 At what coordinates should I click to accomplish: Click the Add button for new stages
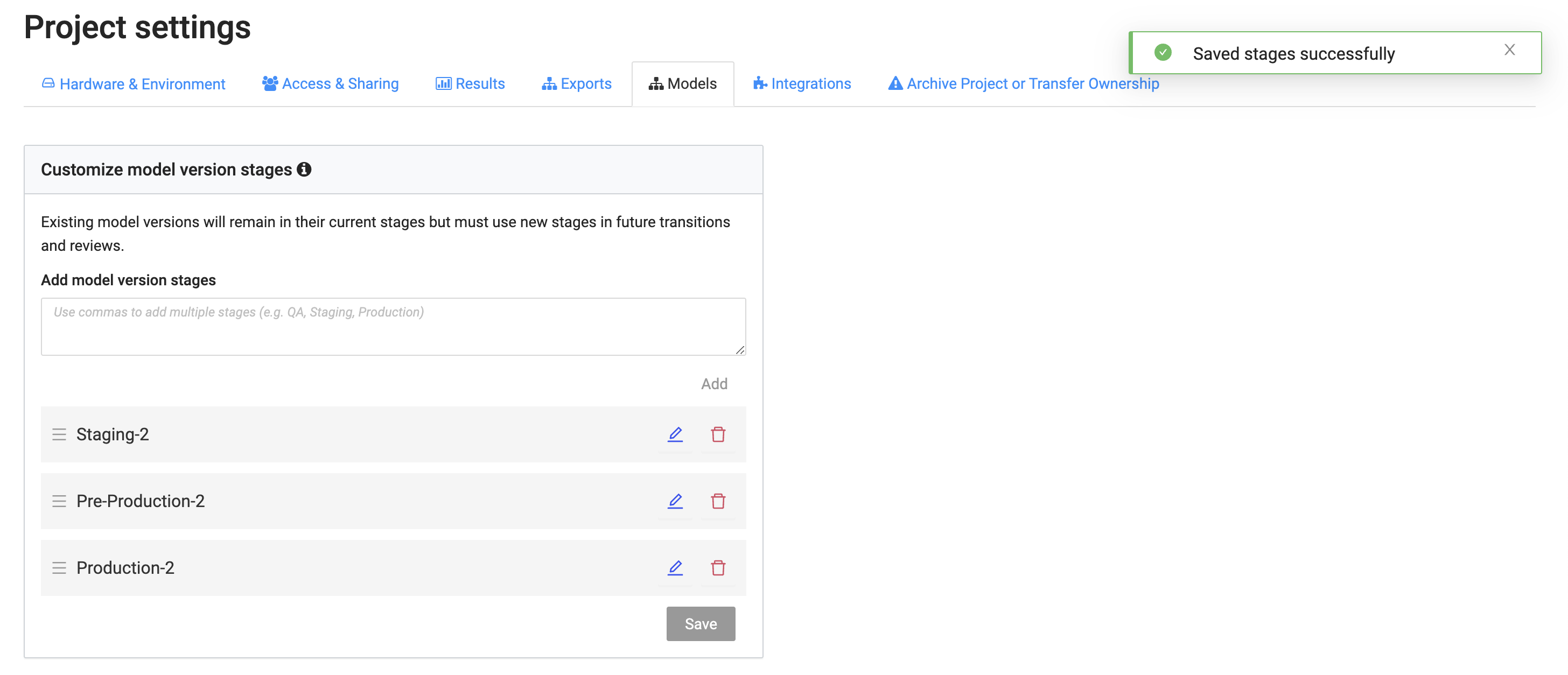point(714,384)
